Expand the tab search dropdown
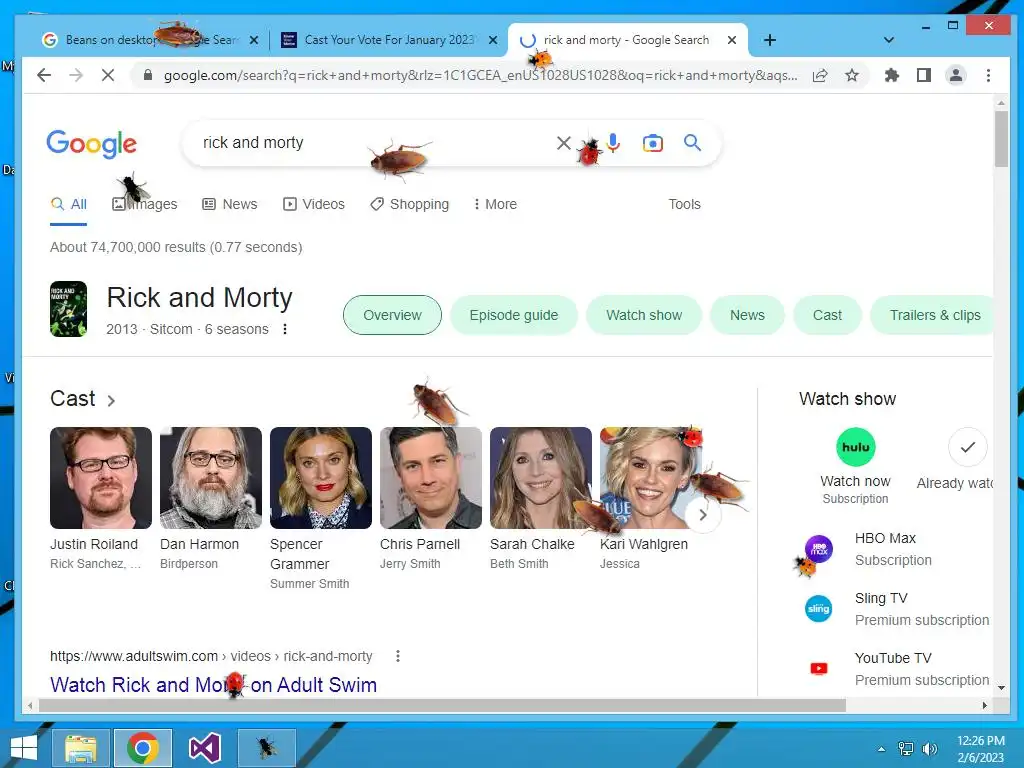The height and width of the screenshot is (768, 1024). pos(888,40)
